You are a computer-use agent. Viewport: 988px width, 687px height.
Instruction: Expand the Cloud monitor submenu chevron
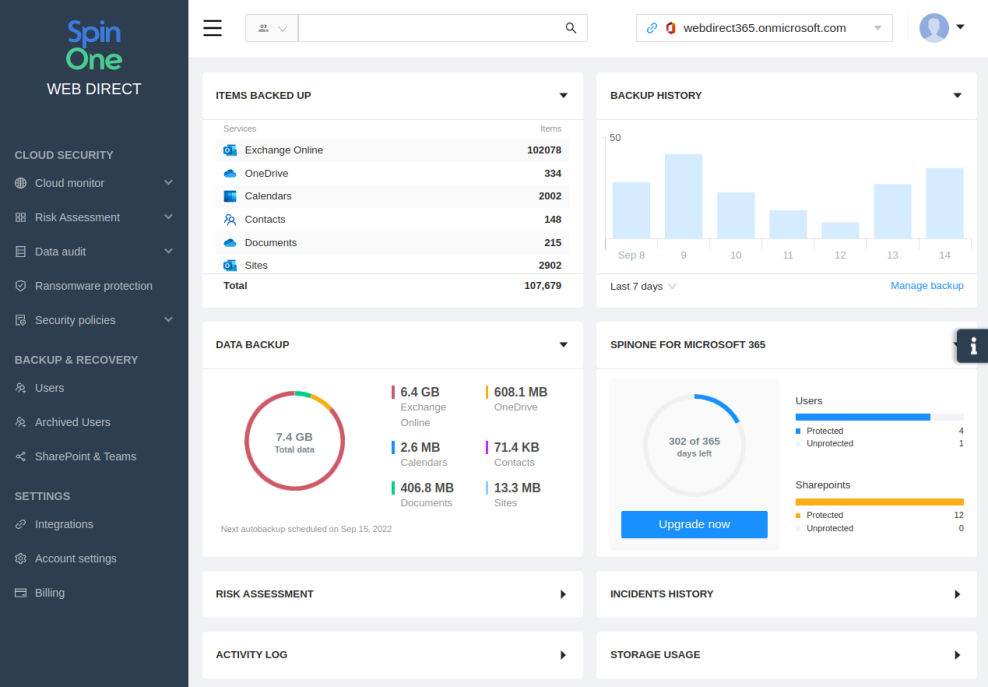point(168,183)
